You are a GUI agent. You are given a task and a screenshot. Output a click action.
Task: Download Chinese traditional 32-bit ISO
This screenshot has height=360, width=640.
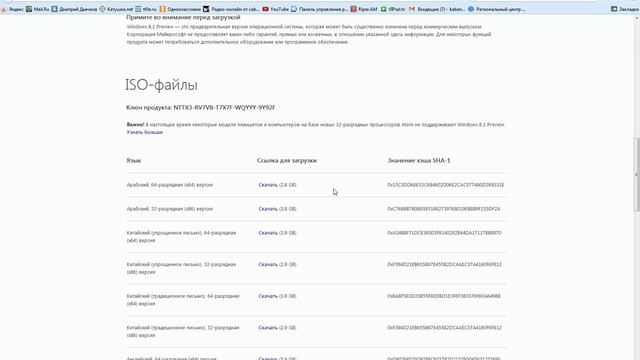(x=268, y=328)
